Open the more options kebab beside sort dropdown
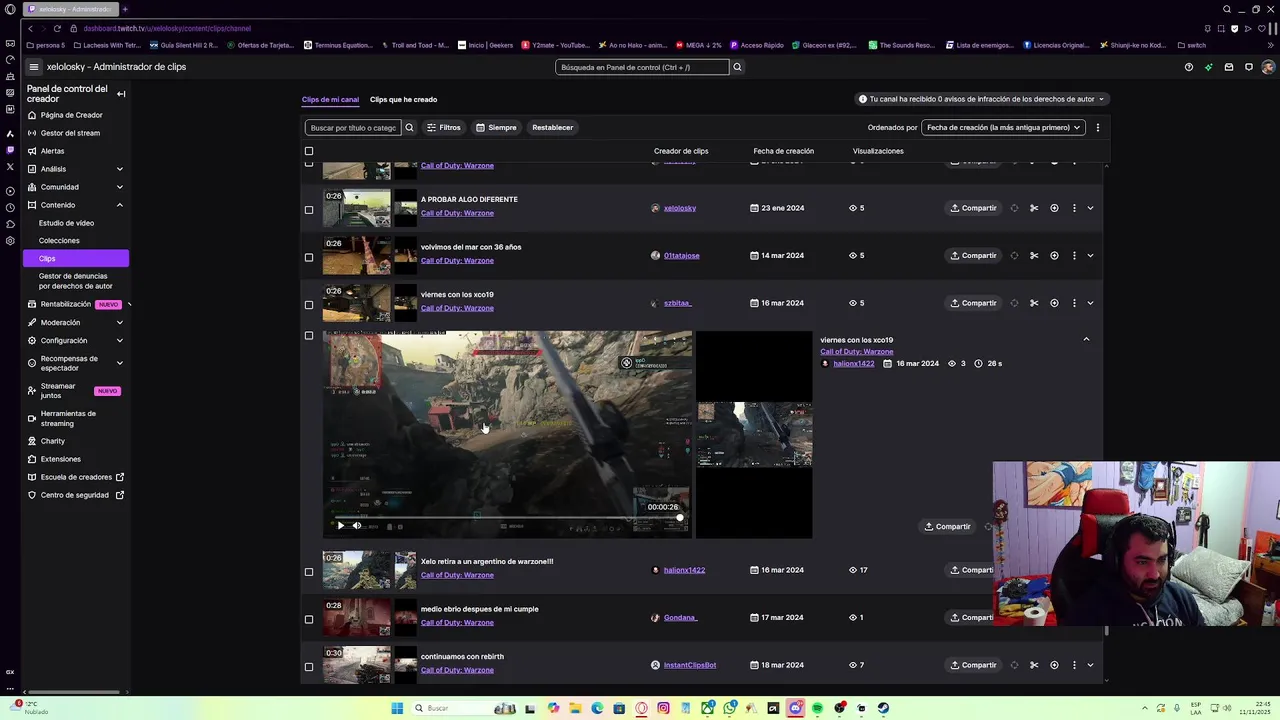The height and width of the screenshot is (720, 1280). click(x=1097, y=127)
